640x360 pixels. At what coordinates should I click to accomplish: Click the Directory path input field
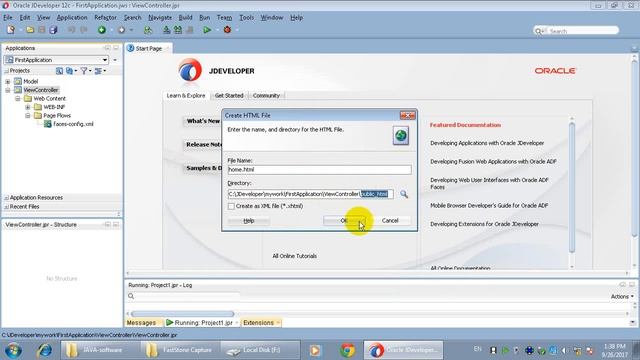point(311,194)
